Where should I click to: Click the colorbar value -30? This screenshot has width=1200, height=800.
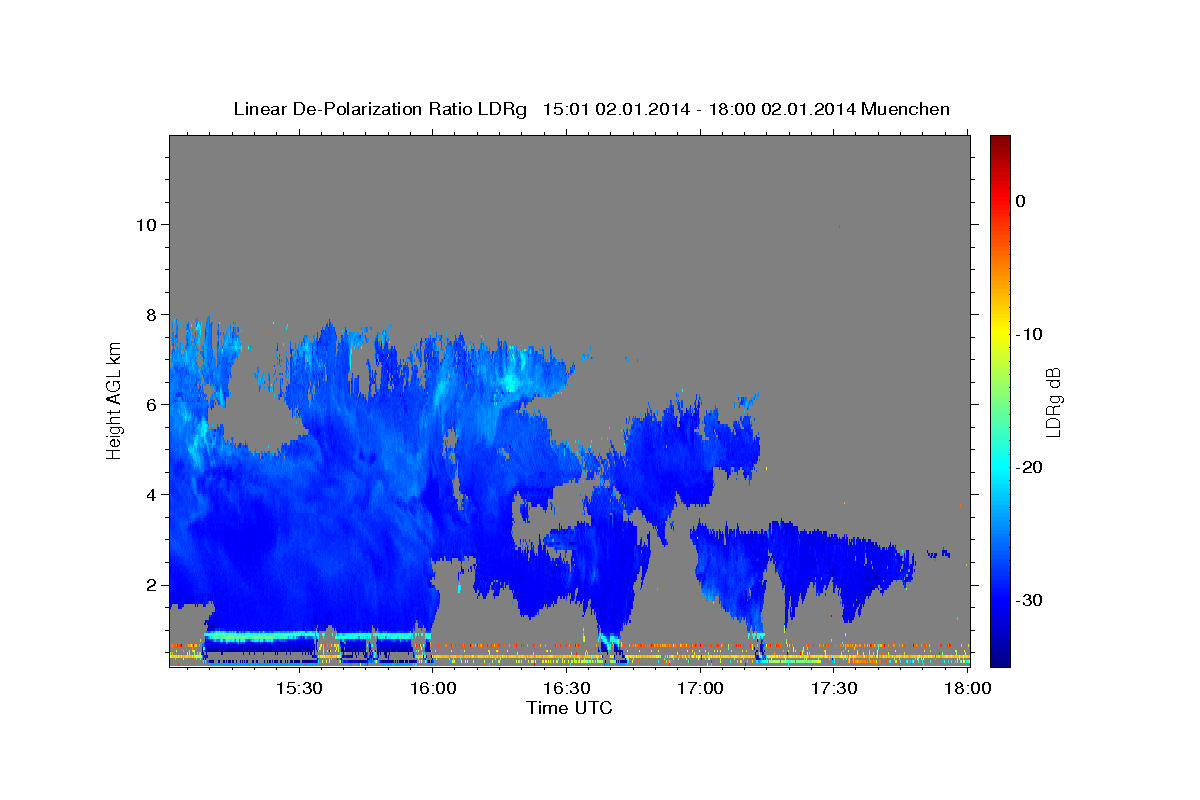(1030, 600)
